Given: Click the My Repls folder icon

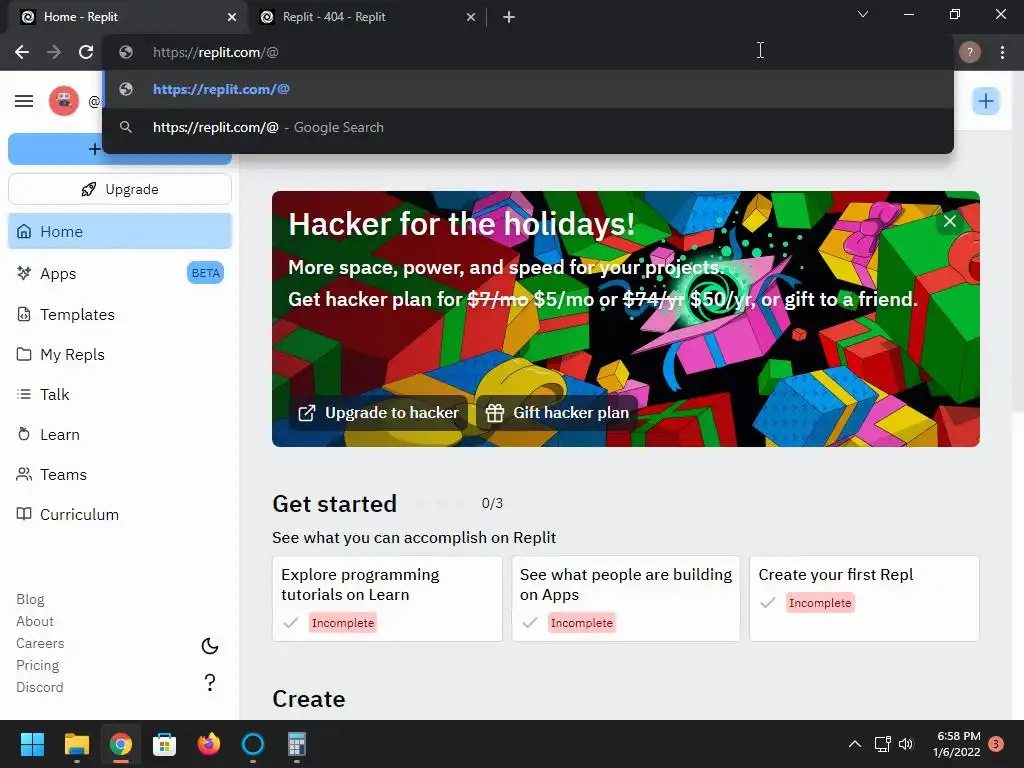Looking at the screenshot, I should pyautogui.click(x=24, y=354).
